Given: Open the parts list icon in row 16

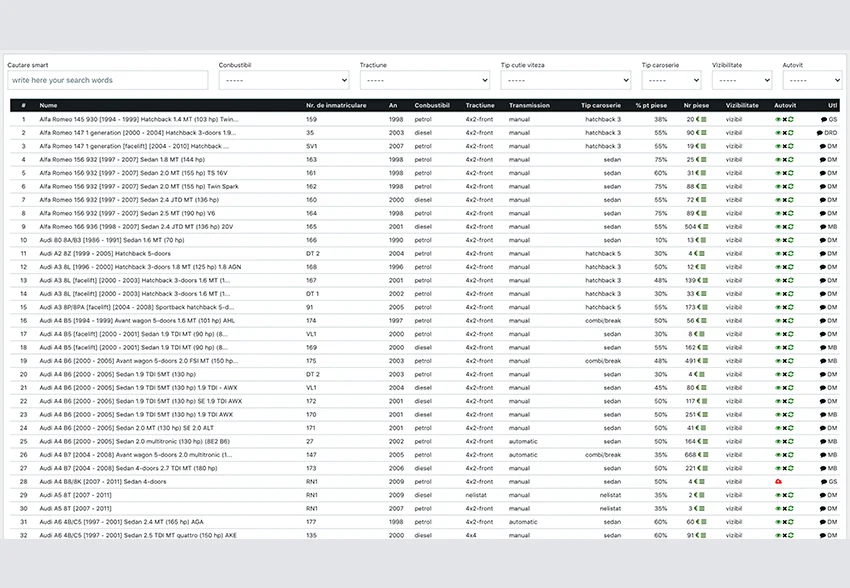Looking at the screenshot, I should pyautogui.click(x=704, y=321).
